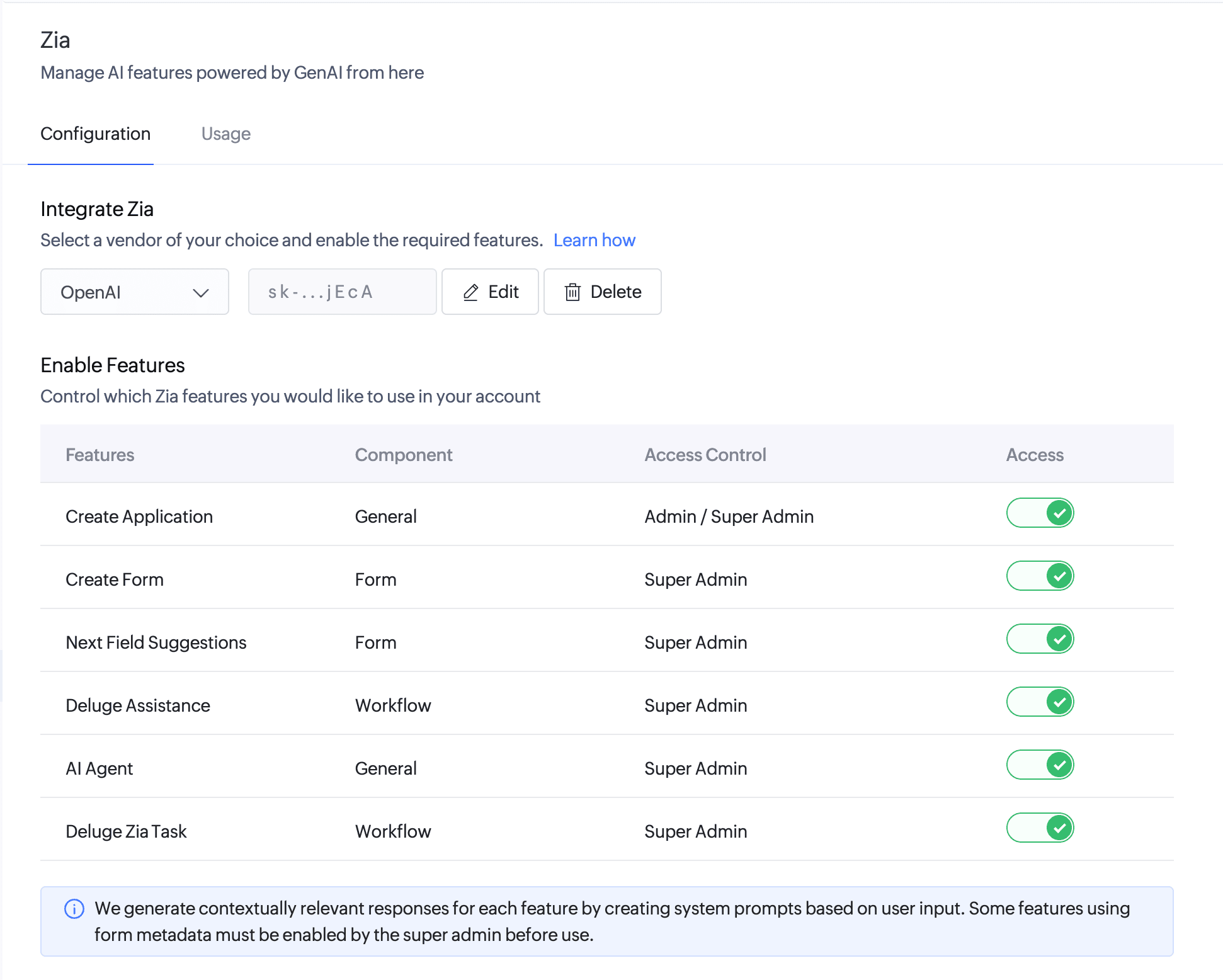Disable the Create Form access toggle
The image size is (1223, 980).
pos(1040,576)
